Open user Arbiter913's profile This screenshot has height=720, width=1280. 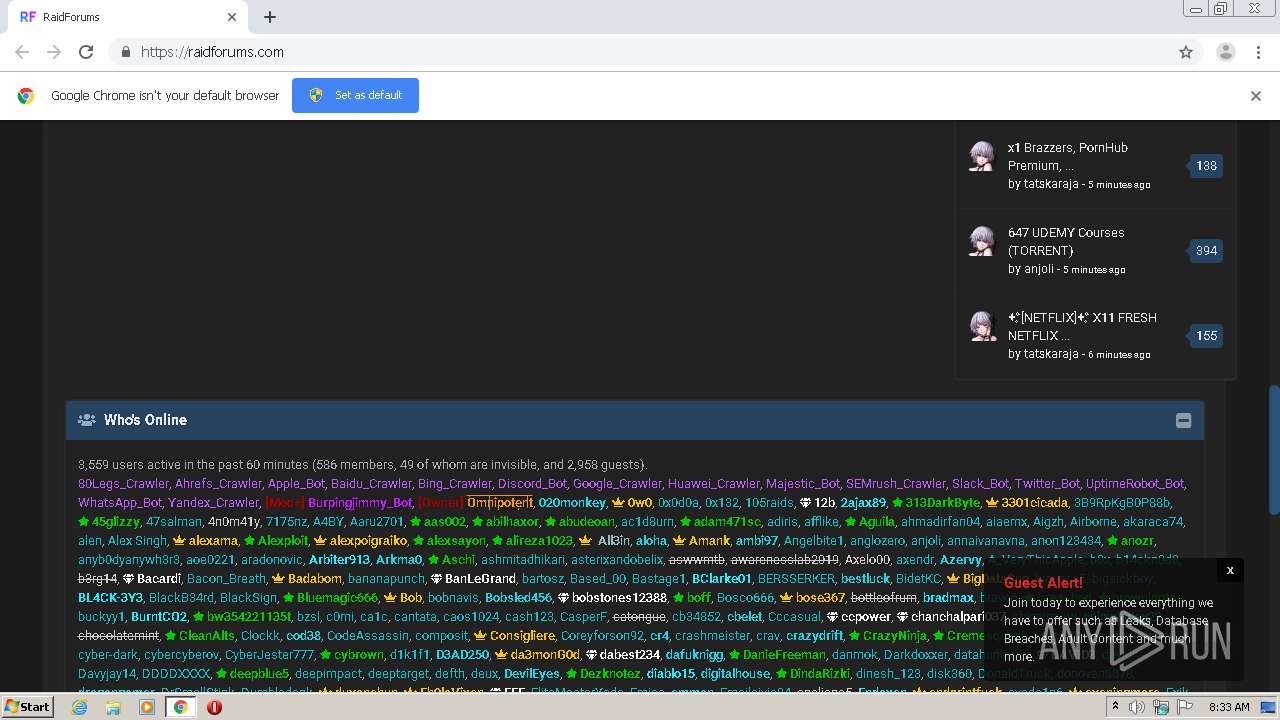pos(339,560)
